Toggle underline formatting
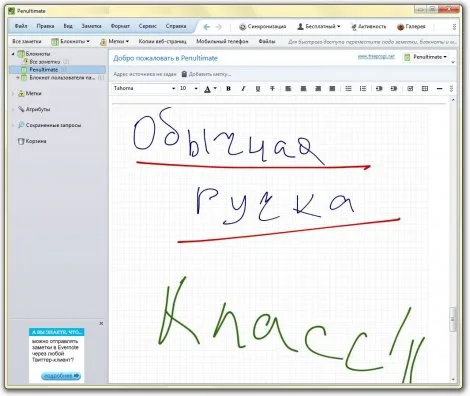This screenshot has width=470, height=396. pyautogui.click(x=258, y=89)
